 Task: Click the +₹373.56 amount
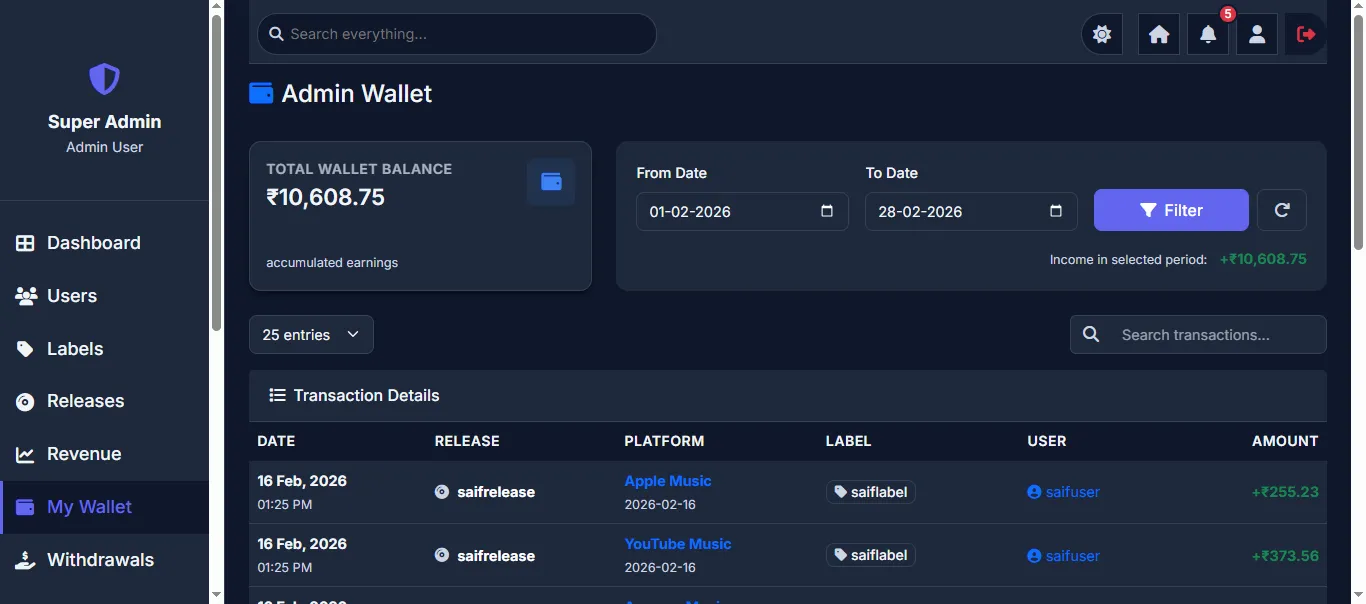pos(1285,555)
